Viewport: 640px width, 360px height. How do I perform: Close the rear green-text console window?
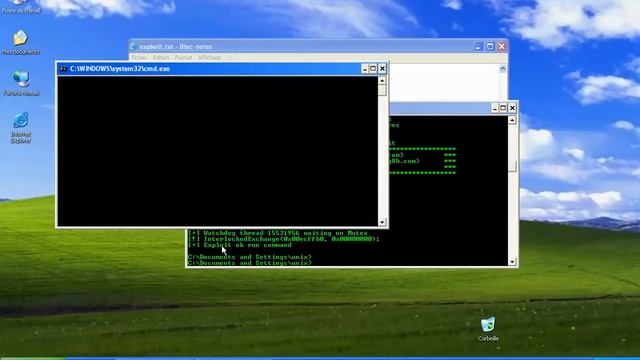(x=512, y=108)
